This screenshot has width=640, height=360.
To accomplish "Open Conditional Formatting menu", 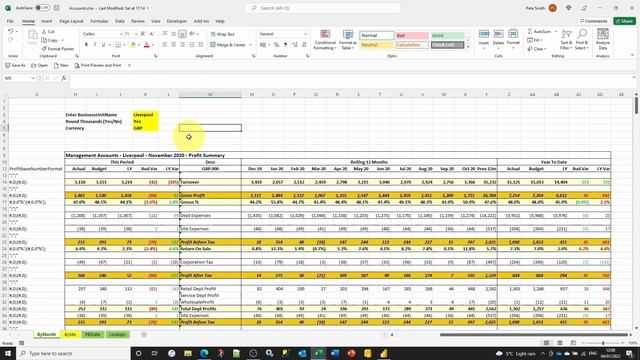I will click(x=325, y=40).
